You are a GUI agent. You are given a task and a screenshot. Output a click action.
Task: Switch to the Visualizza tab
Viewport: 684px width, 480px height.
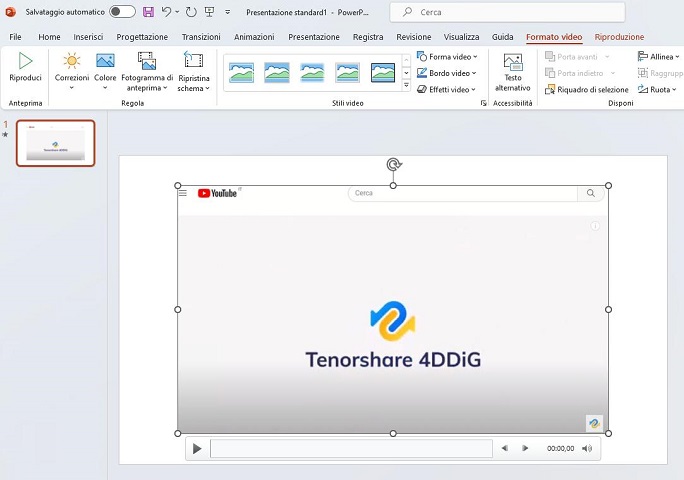pyautogui.click(x=462, y=37)
